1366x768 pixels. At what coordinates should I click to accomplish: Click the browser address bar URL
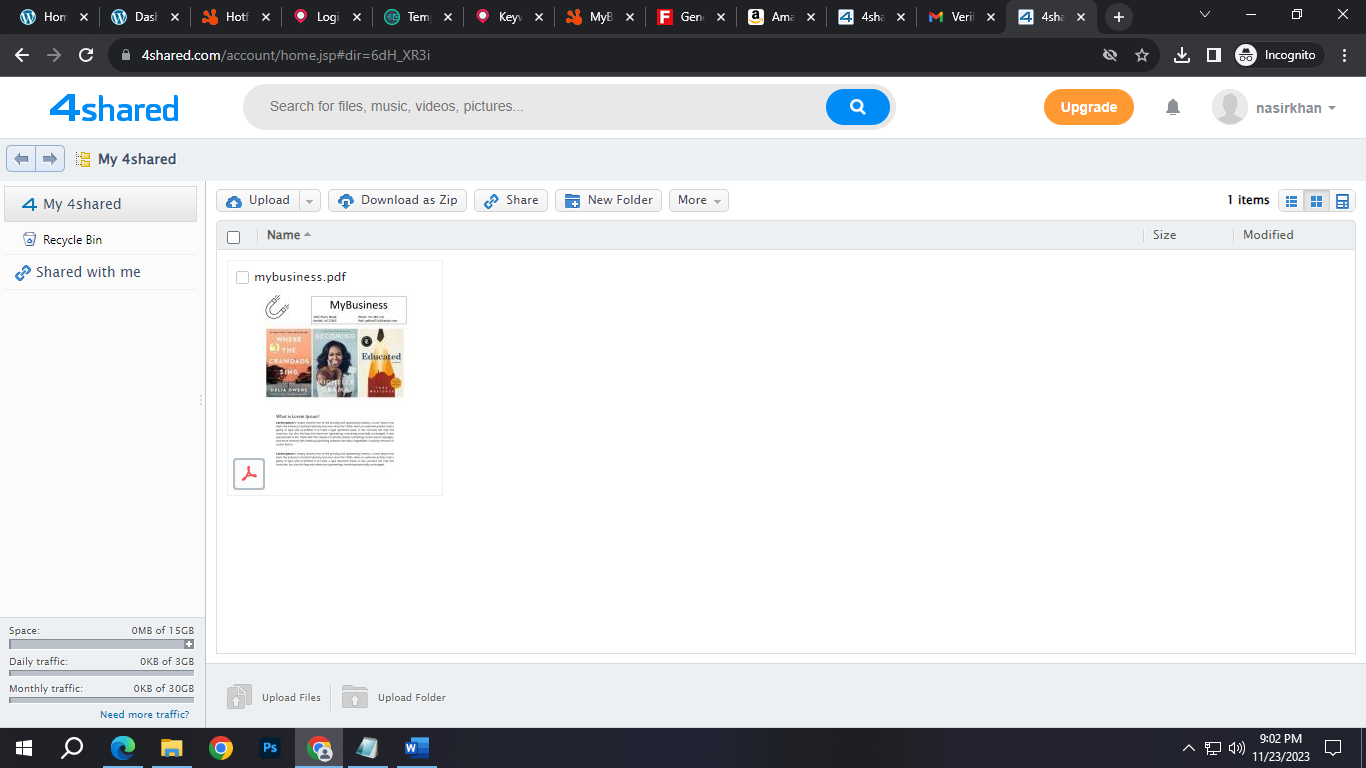pos(286,55)
